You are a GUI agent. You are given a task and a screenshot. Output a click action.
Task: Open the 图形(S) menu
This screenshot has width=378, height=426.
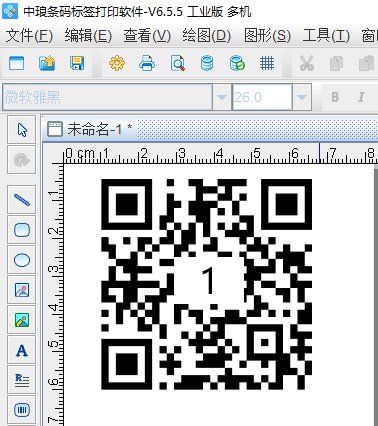[x=267, y=36]
